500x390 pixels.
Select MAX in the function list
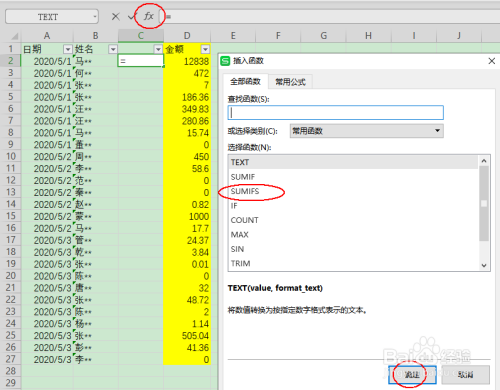click(x=353, y=235)
